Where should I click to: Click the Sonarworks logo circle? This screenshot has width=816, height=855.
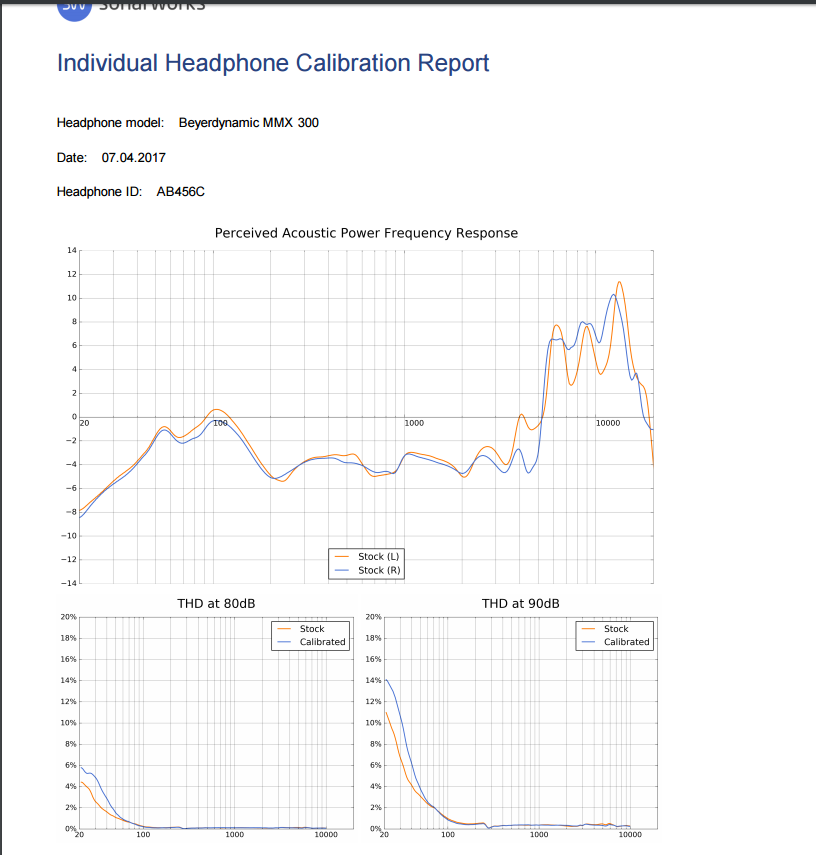(x=74, y=9)
